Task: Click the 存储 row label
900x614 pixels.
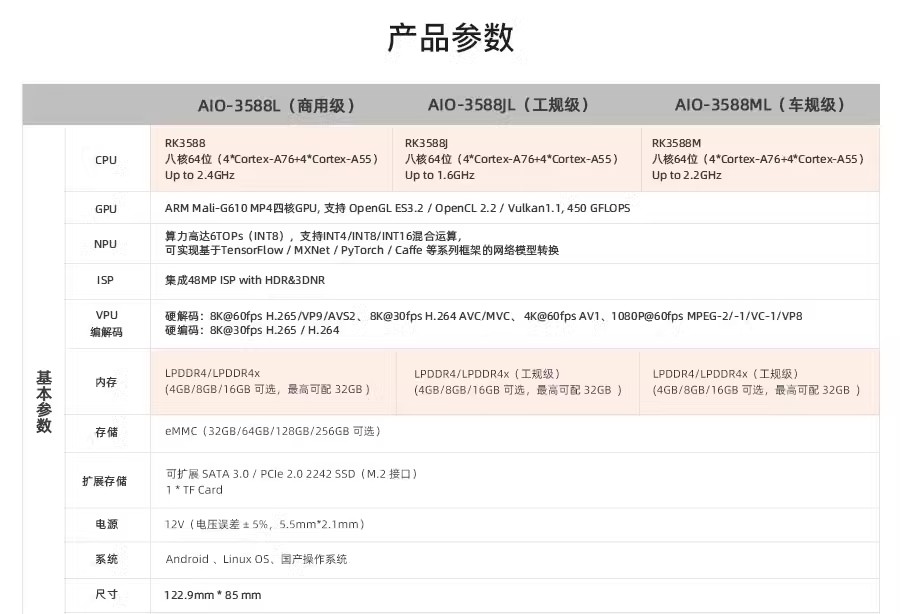Action: click(x=106, y=432)
